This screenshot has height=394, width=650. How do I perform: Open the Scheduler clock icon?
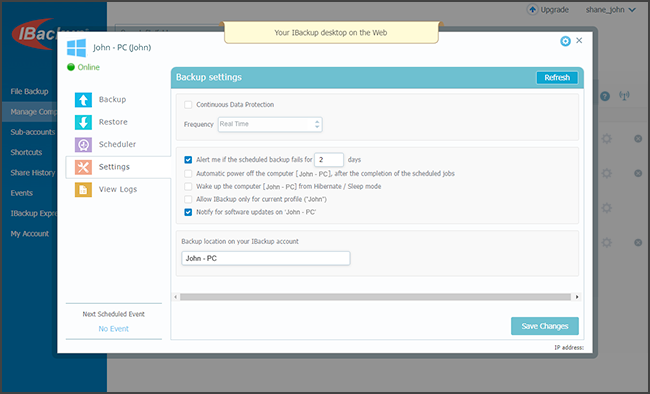click(83, 145)
